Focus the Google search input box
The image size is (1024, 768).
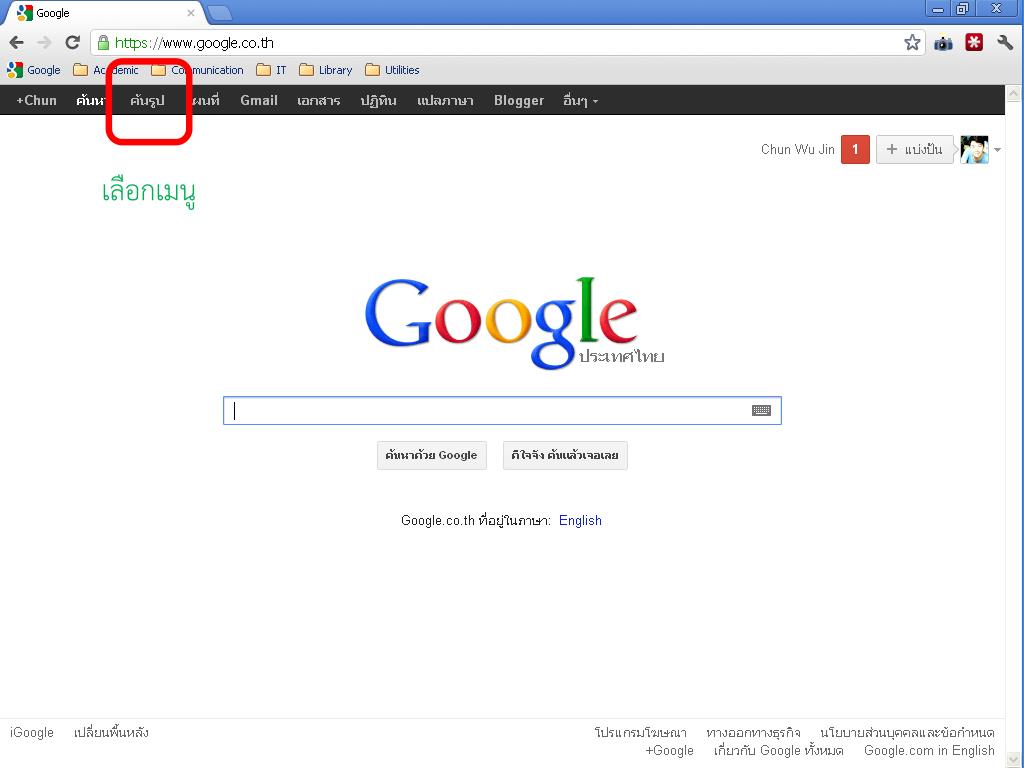click(502, 410)
